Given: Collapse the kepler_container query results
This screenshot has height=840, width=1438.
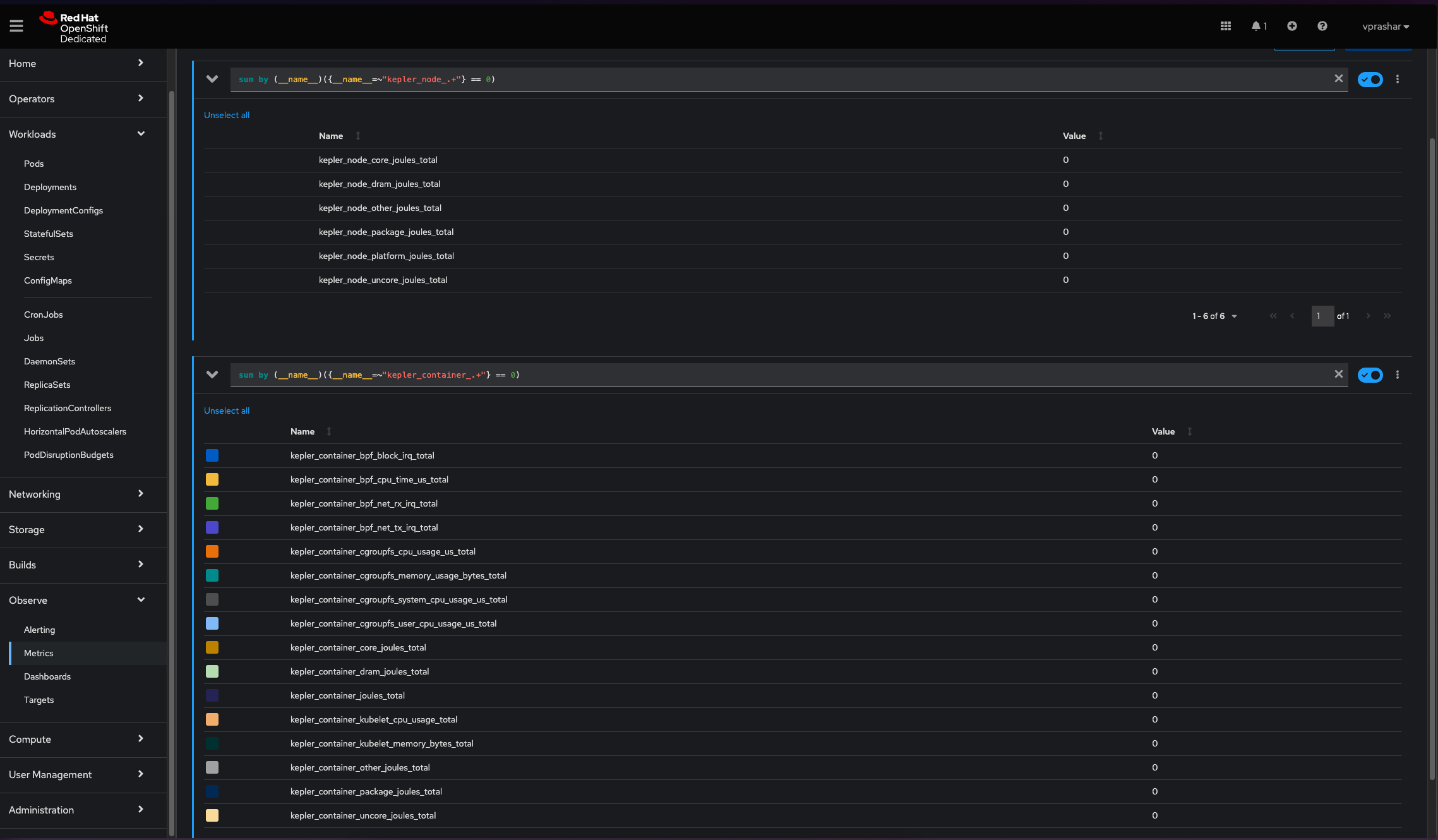Looking at the screenshot, I should click(212, 375).
